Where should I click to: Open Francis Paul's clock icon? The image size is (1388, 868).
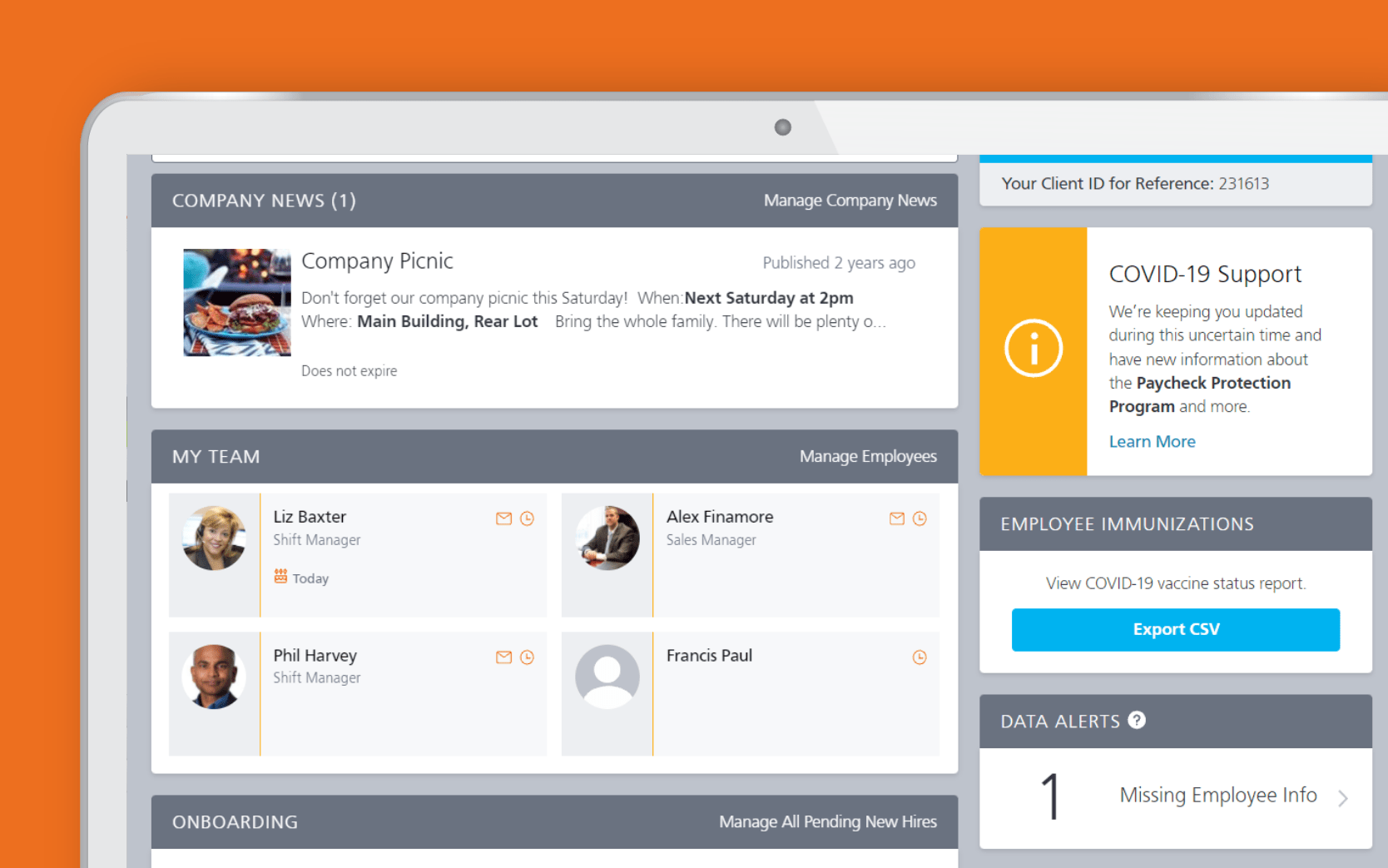point(920,657)
